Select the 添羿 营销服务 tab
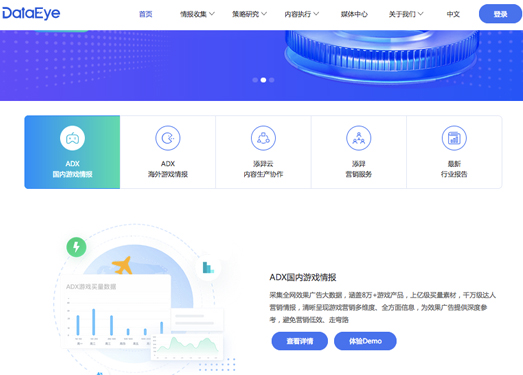 pyautogui.click(x=359, y=152)
